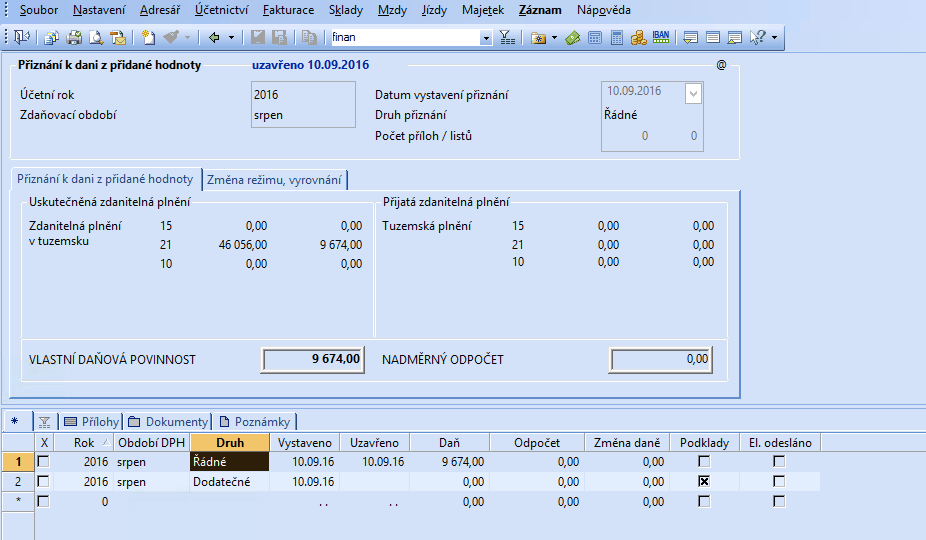Expand the 'finan' search combo box dropdown
This screenshot has height=540, width=926.
coord(486,38)
